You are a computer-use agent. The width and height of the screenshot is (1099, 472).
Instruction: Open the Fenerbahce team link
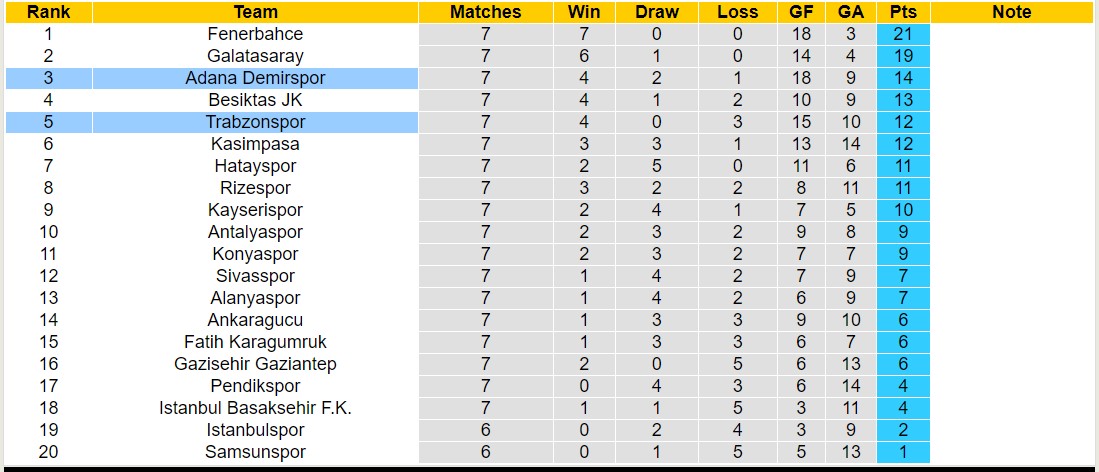[x=255, y=34]
